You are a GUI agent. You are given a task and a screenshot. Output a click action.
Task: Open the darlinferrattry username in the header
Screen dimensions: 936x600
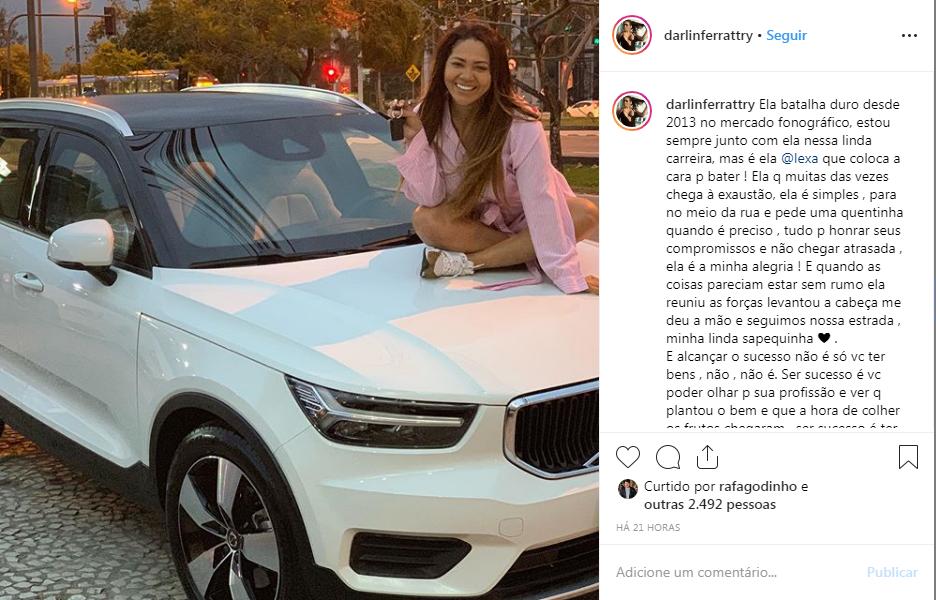pos(708,35)
